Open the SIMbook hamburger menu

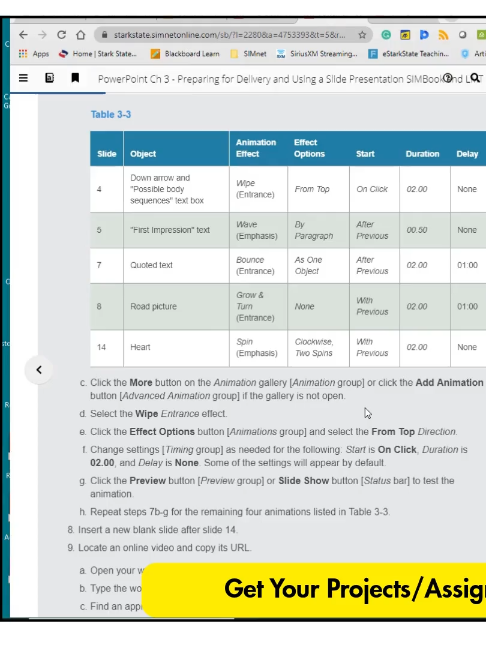click(x=24, y=78)
